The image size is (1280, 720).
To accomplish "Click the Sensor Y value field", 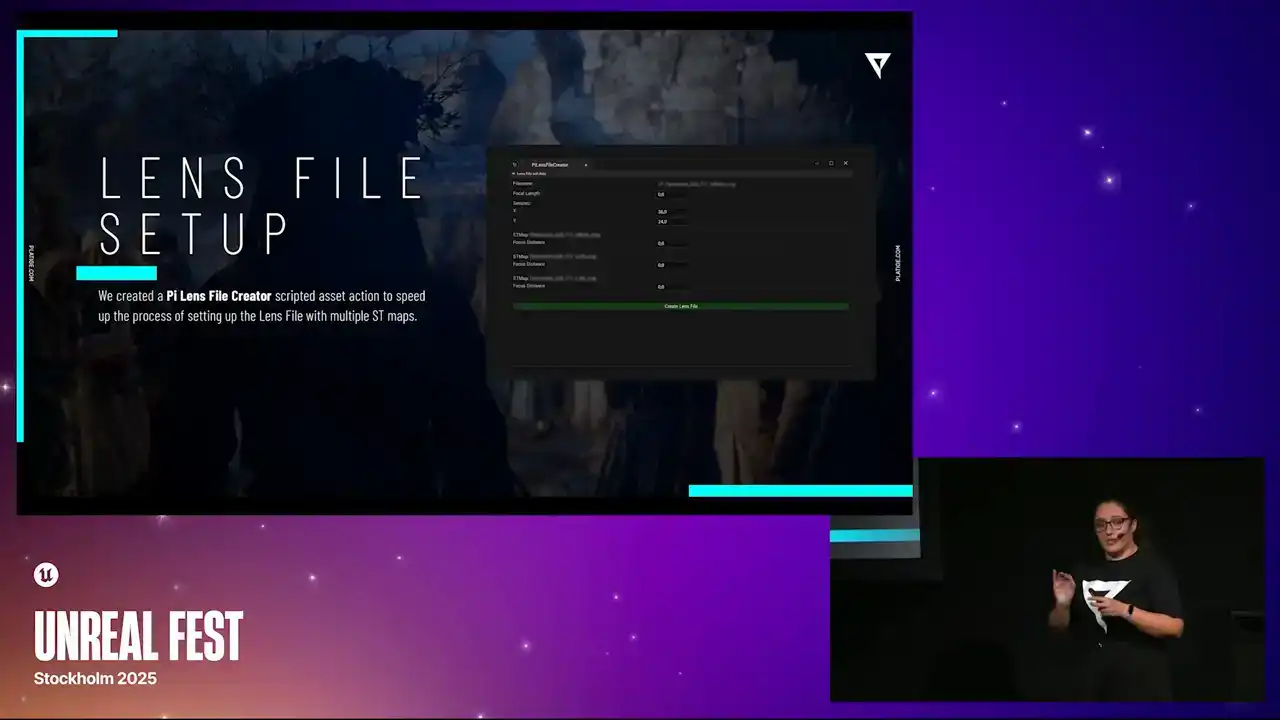I will click(671, 222).
